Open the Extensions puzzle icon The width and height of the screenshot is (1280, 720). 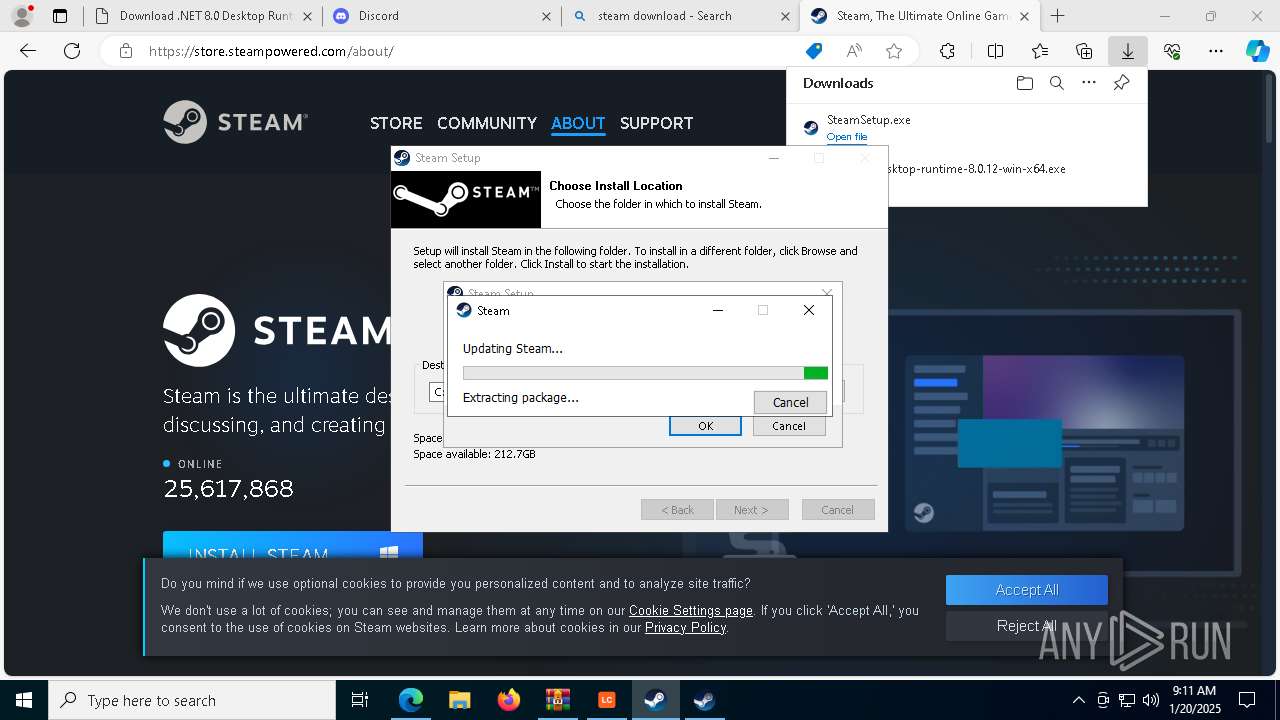[x=947, y=51]
